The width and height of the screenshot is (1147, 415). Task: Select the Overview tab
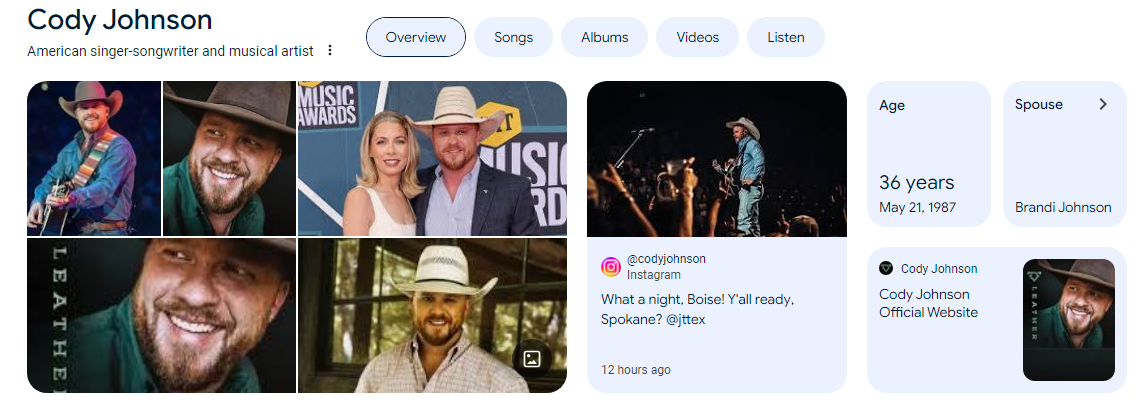(x=415, y=37)
